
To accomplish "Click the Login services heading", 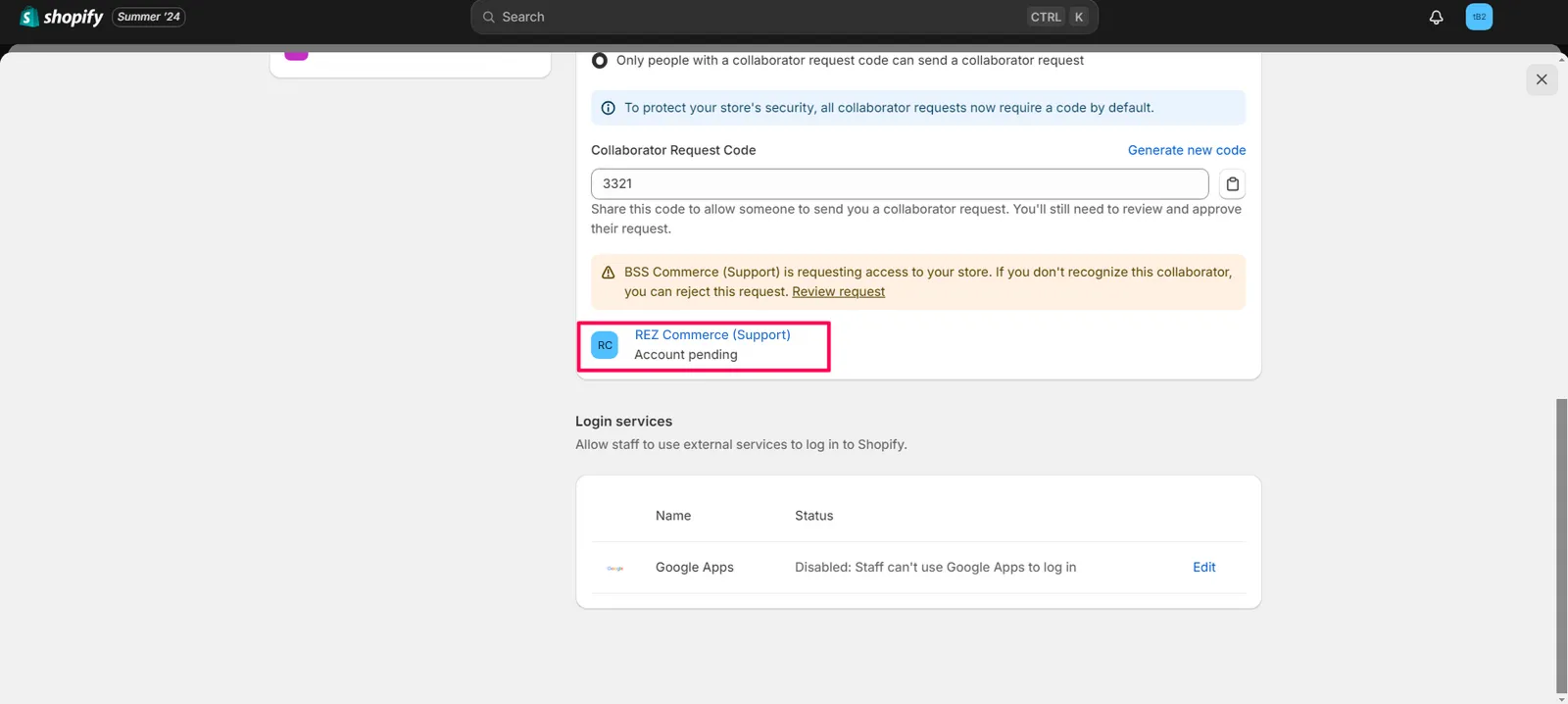I will (623, 421).
